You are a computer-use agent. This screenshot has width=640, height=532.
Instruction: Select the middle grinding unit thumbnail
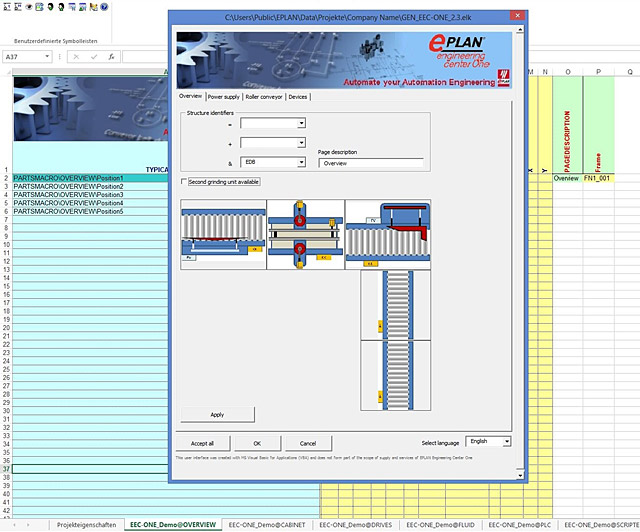[x=306, y=234]
